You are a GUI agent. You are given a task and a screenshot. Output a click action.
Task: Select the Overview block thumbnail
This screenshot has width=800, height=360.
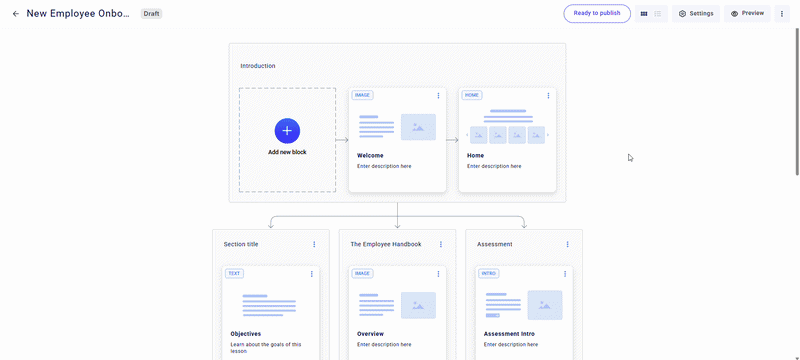[397, 305]
